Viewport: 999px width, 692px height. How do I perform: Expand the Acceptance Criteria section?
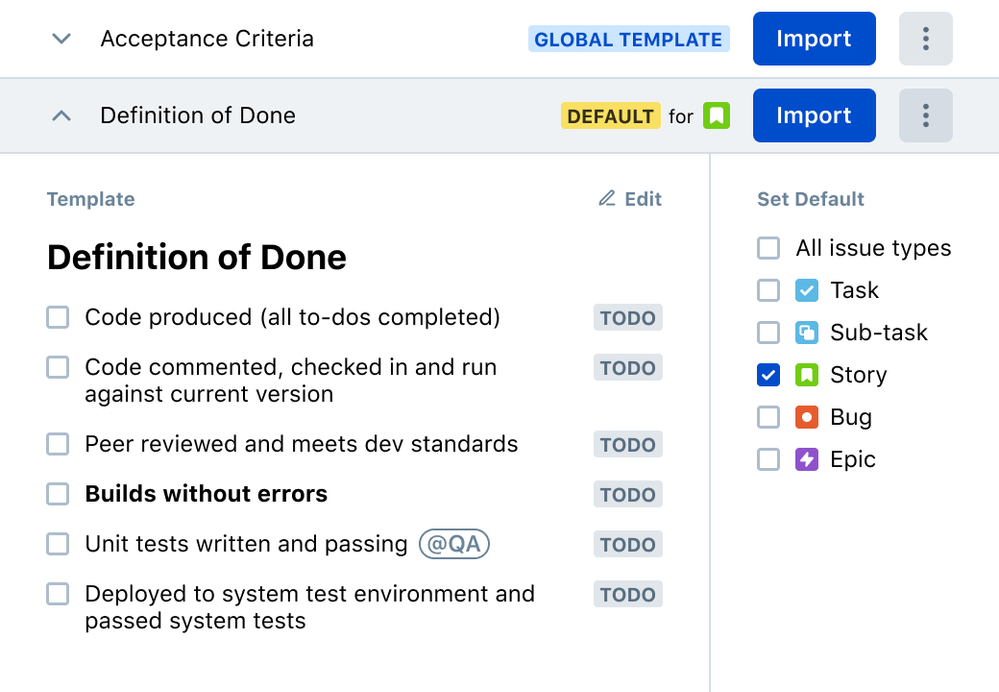coord(61,38)
